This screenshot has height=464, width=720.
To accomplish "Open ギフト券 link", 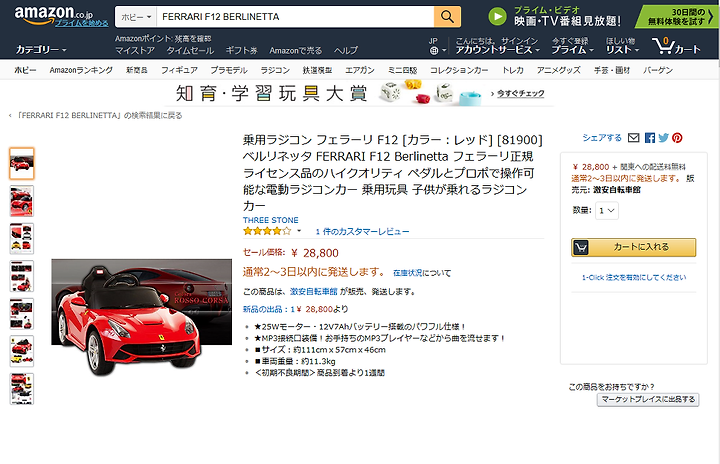I will click(242, 51).
